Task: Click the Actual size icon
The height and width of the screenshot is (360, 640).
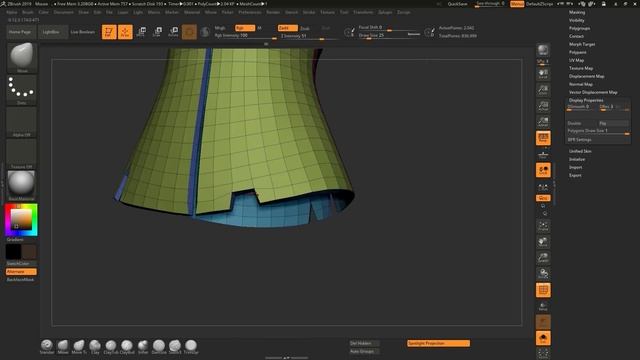Action: click(x=543, y=105)
